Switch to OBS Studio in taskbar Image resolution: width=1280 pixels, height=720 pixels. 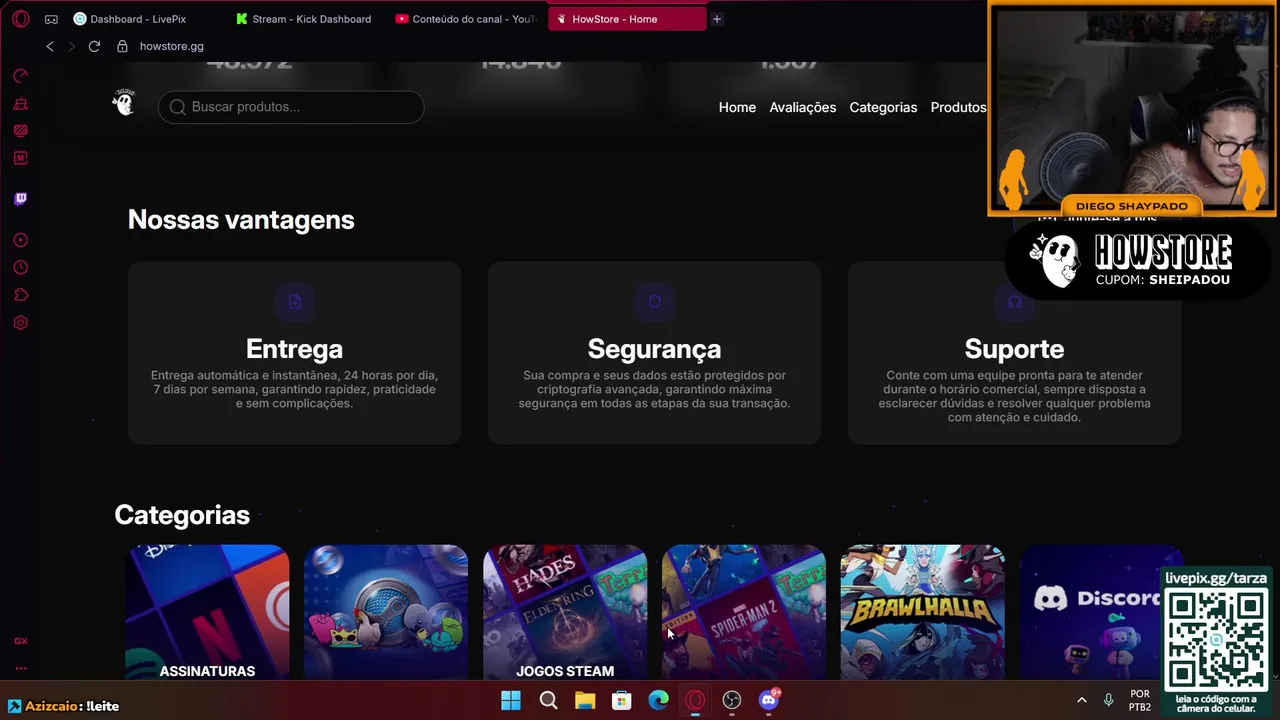point(732,700)
